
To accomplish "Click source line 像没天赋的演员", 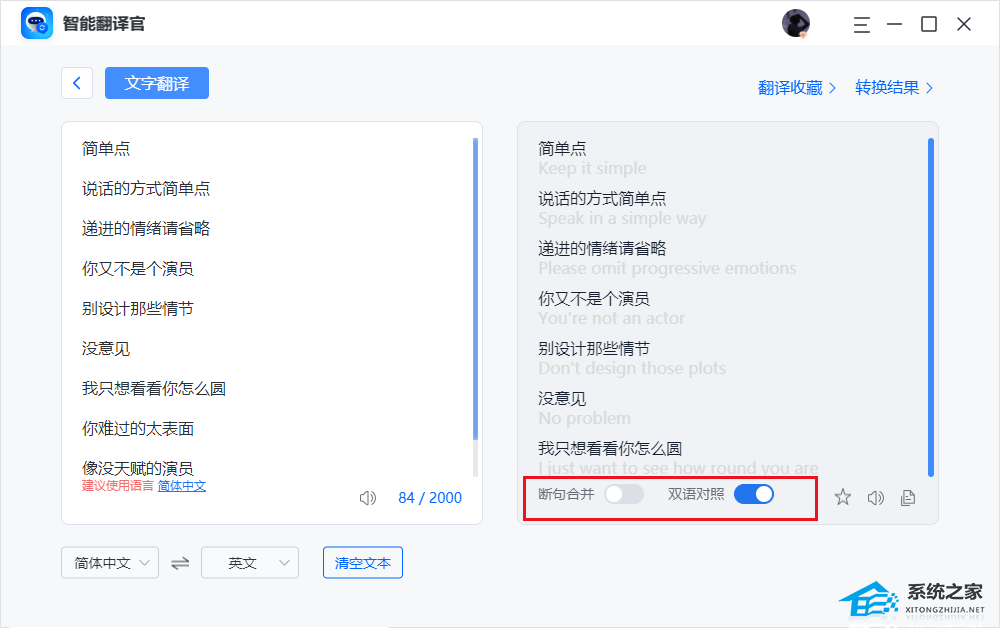I will pos(138,469).
